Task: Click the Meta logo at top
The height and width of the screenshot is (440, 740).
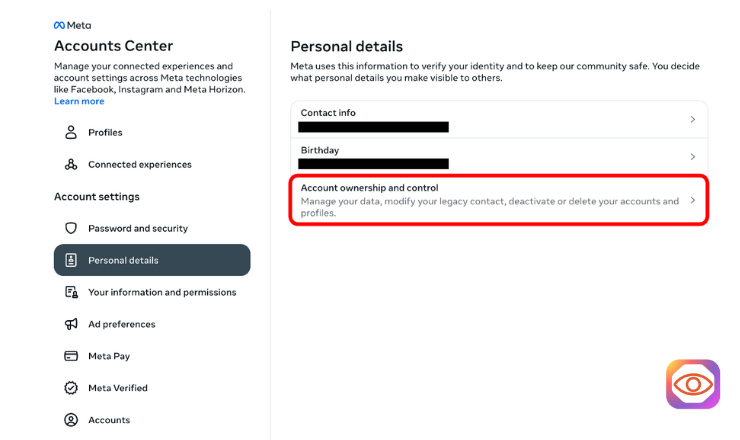Action: coord(72,25)
